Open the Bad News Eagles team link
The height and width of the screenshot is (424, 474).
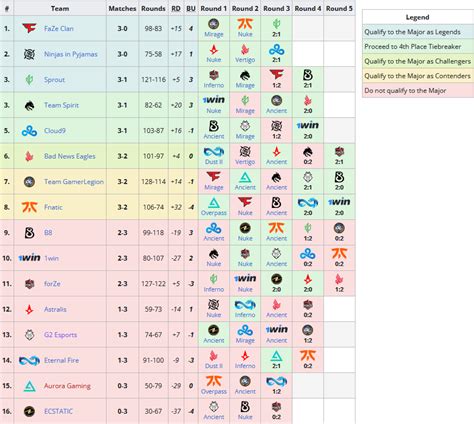[x=70, y=156]
